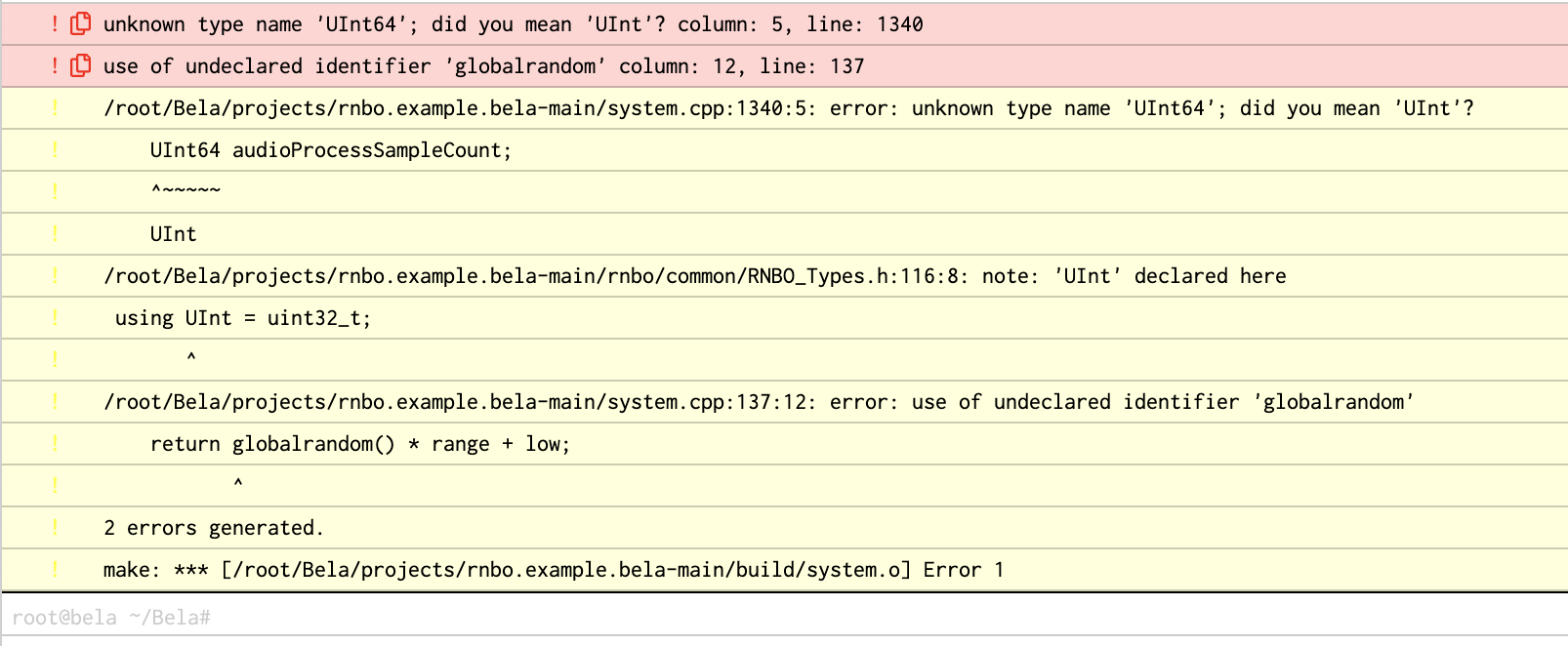Click yellow warning mark beside make Error 1
This screenshot has height=646, width=1568.
pyautogui.click(x=55, y=569)
